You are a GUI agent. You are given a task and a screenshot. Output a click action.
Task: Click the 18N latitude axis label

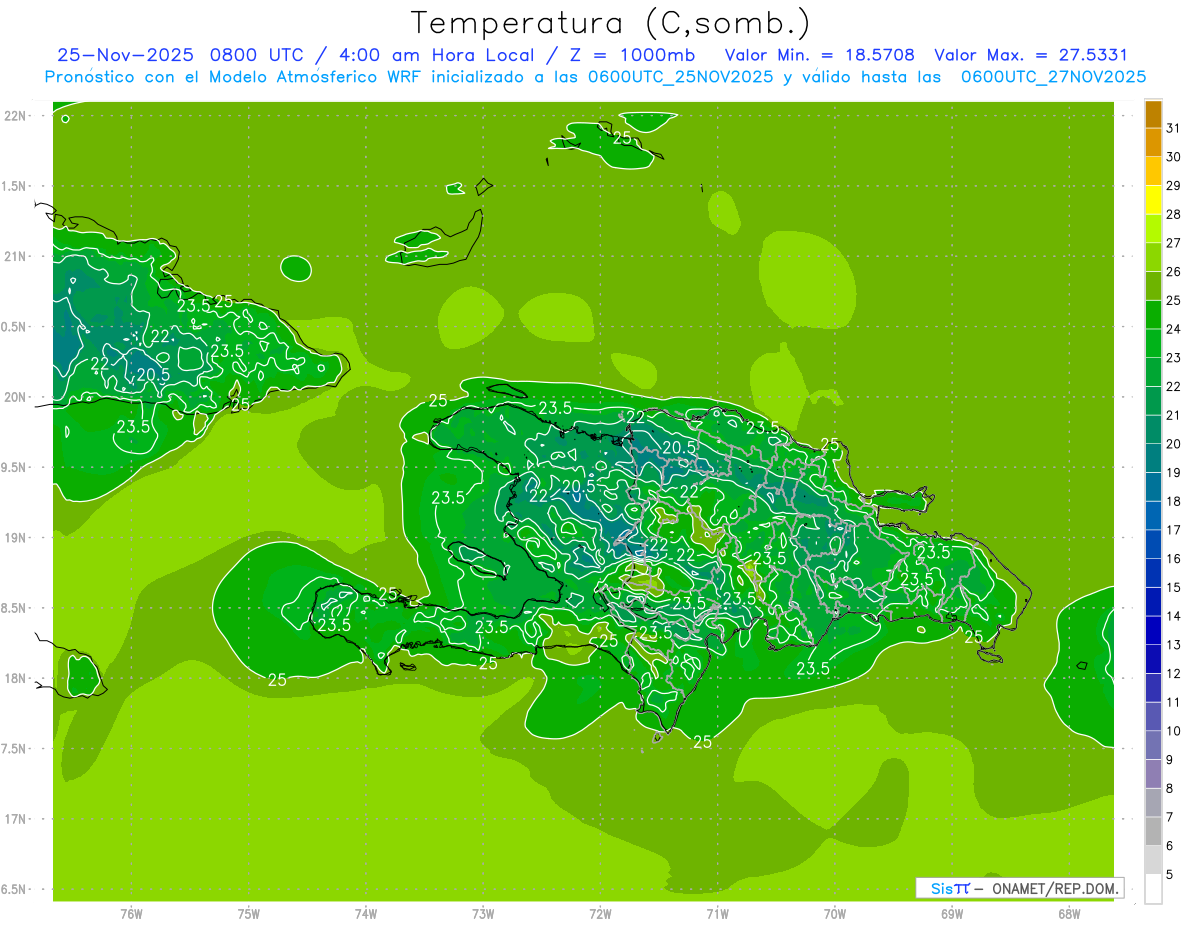17,678
